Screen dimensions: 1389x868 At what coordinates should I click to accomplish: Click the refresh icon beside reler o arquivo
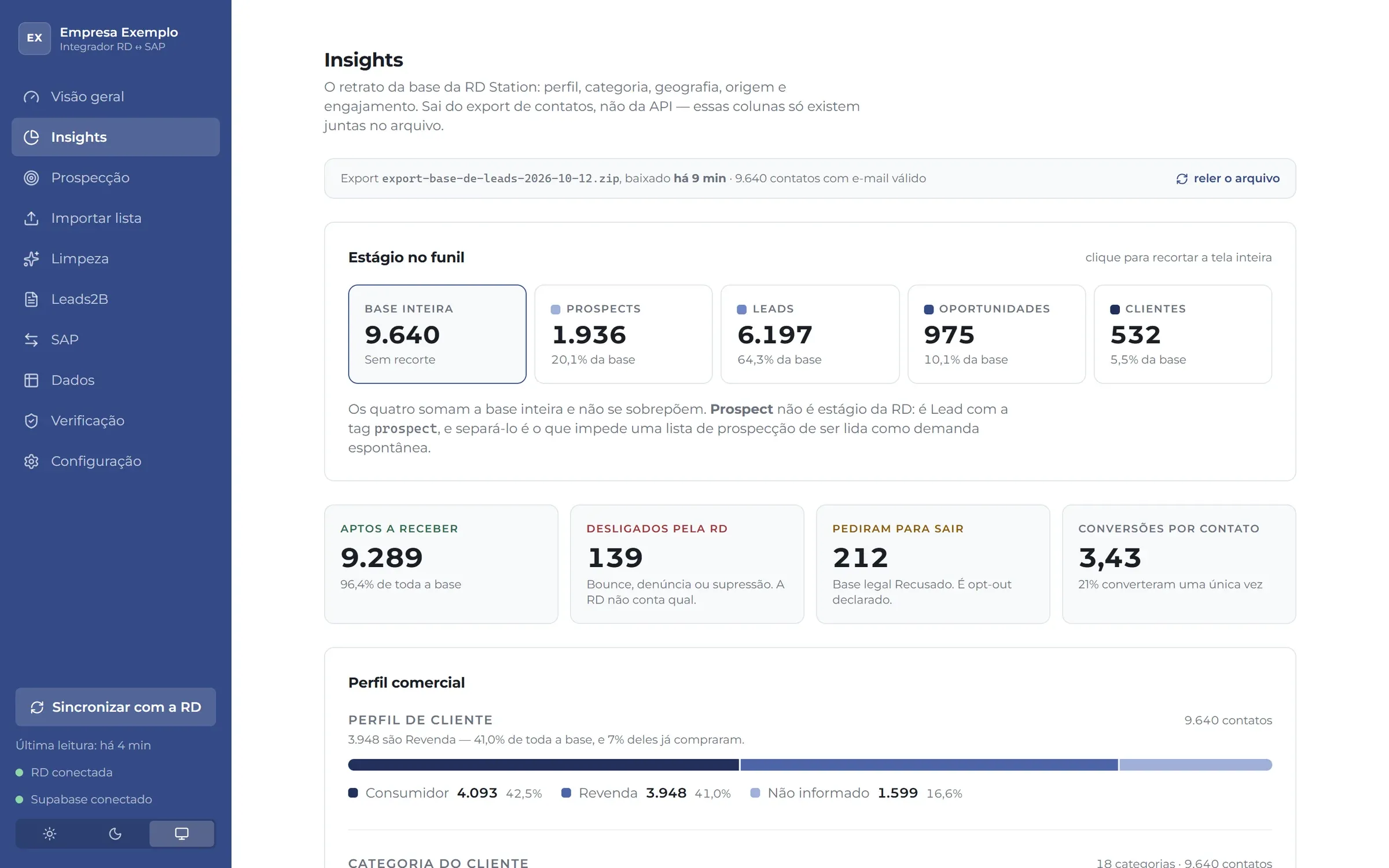tap(1182, 179)
